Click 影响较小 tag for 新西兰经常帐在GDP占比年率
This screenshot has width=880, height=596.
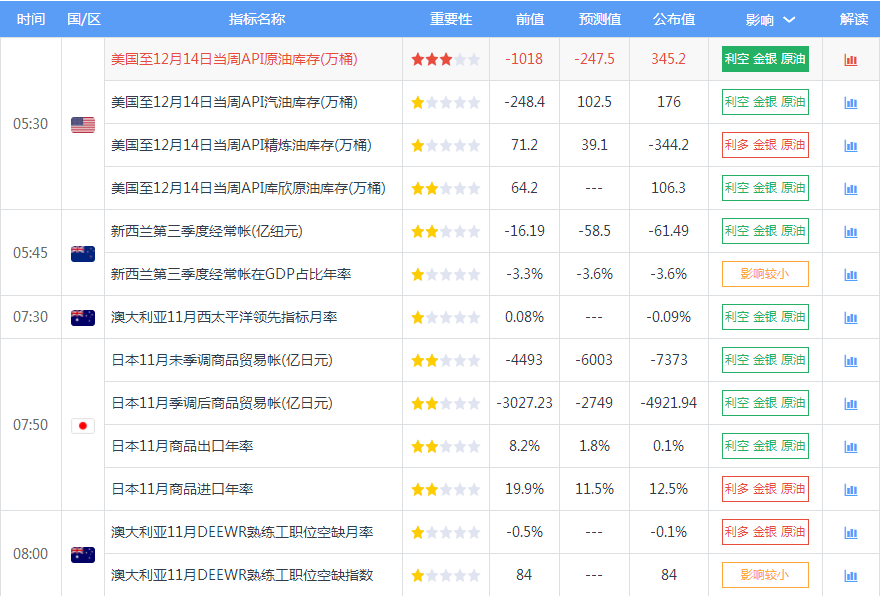tap(765, 274)
